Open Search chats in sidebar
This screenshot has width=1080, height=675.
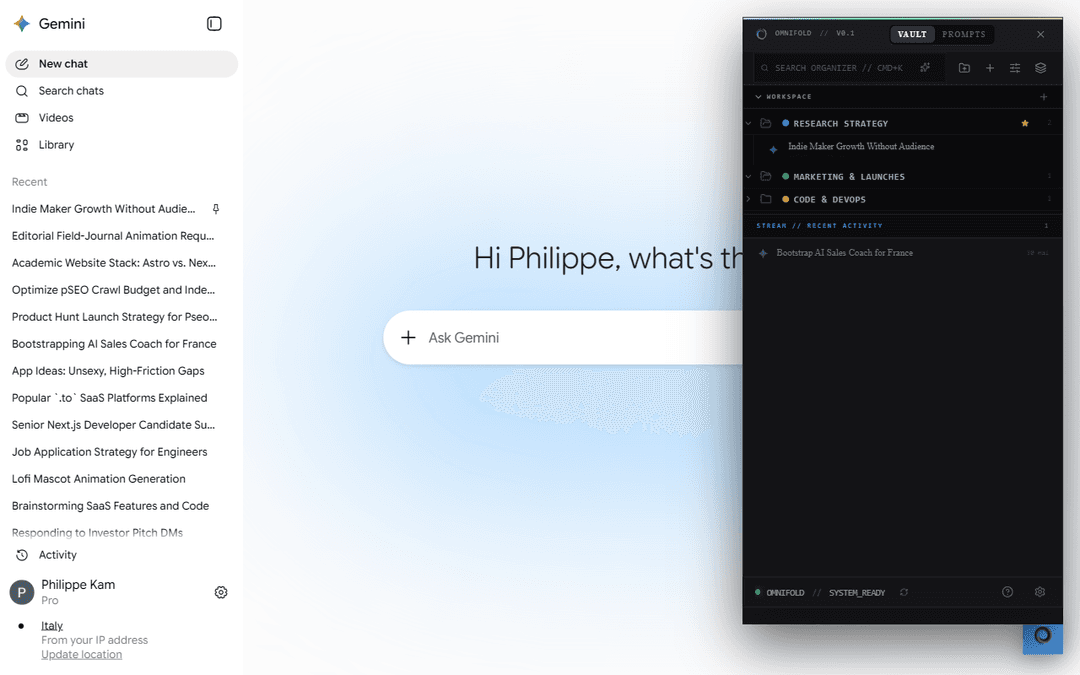click(122, 91)
